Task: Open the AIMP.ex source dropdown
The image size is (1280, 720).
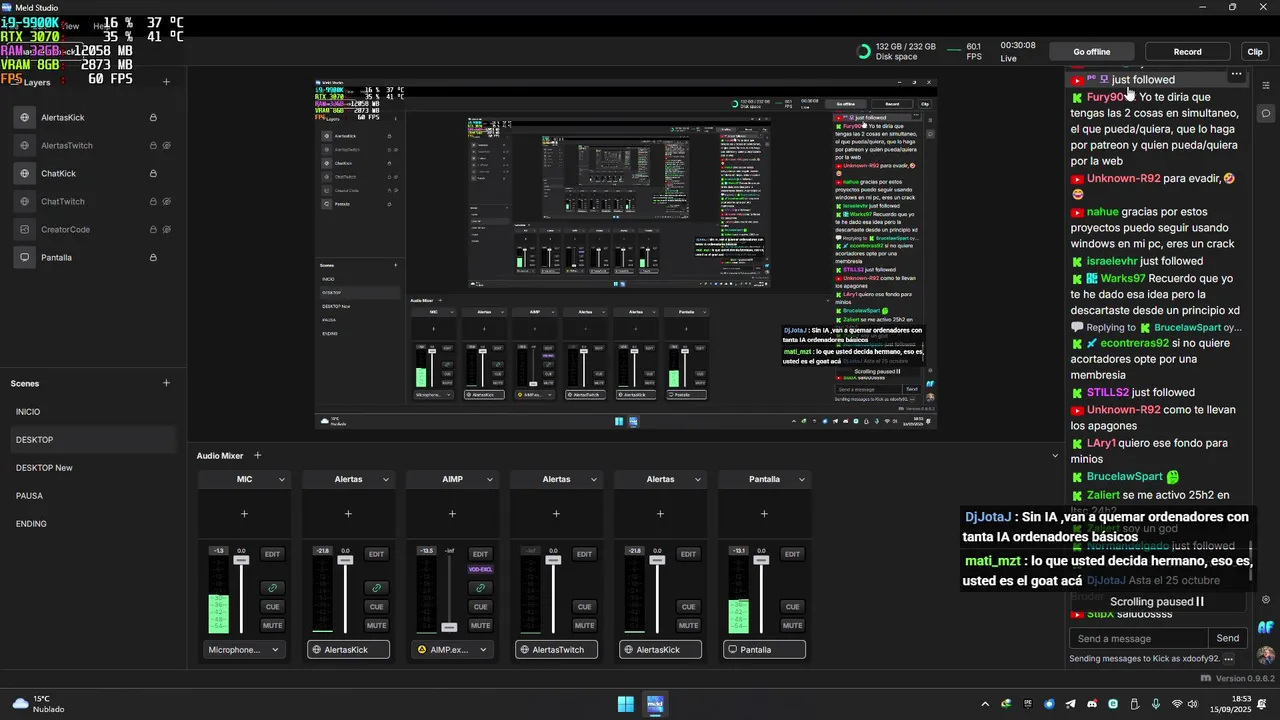Action: coord(452,650)
